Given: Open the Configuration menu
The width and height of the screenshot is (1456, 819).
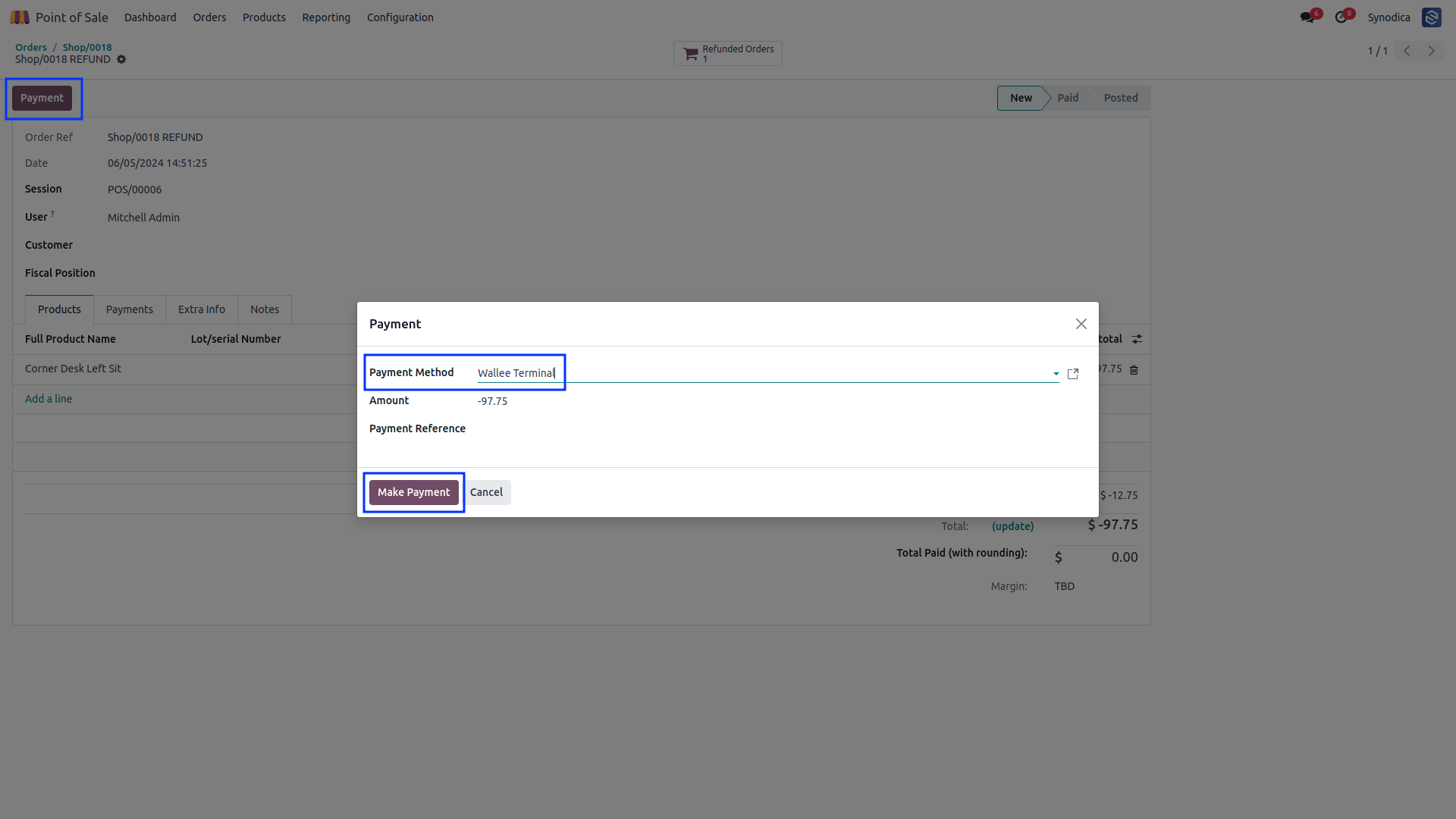Looking at the screenshot, I should [400, 17].
